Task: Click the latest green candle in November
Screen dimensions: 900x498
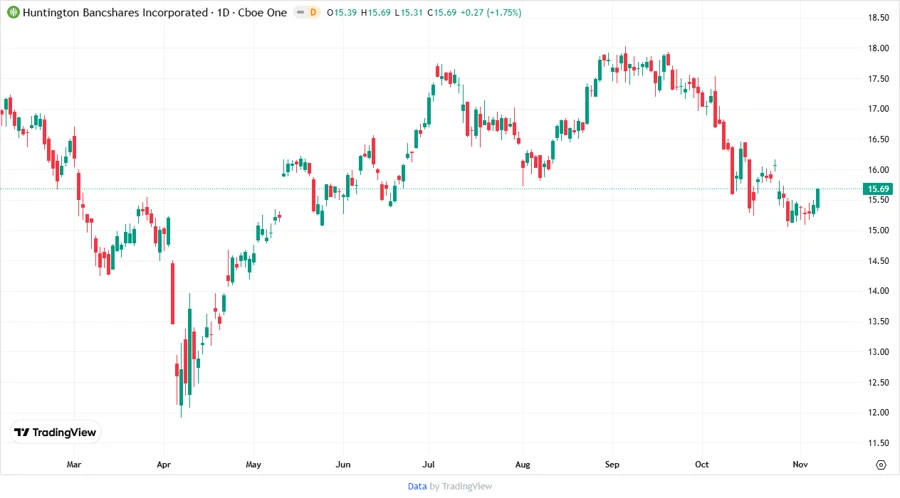Action: (x=818, y=198)
